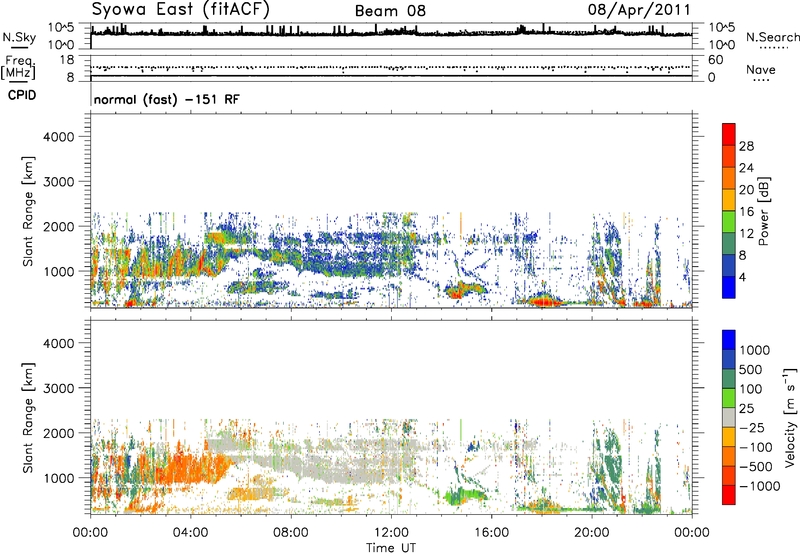The width and height of the screenshot is (800, 554).
Task: Pick the gray -25 to 25 velocity segment
Action: (x=729, y=418)
